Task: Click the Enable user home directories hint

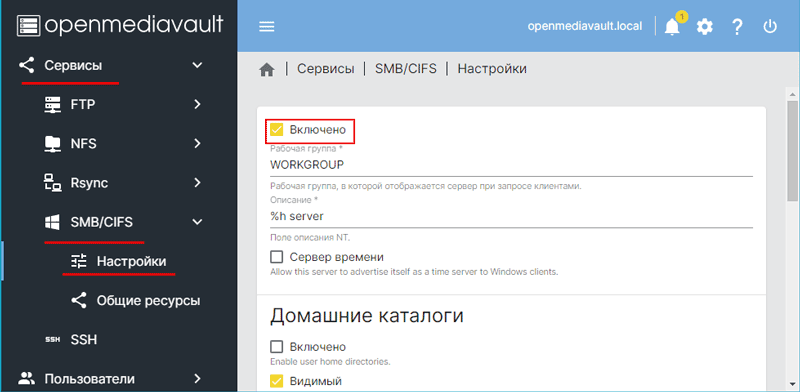Action: tap(330, 362)
